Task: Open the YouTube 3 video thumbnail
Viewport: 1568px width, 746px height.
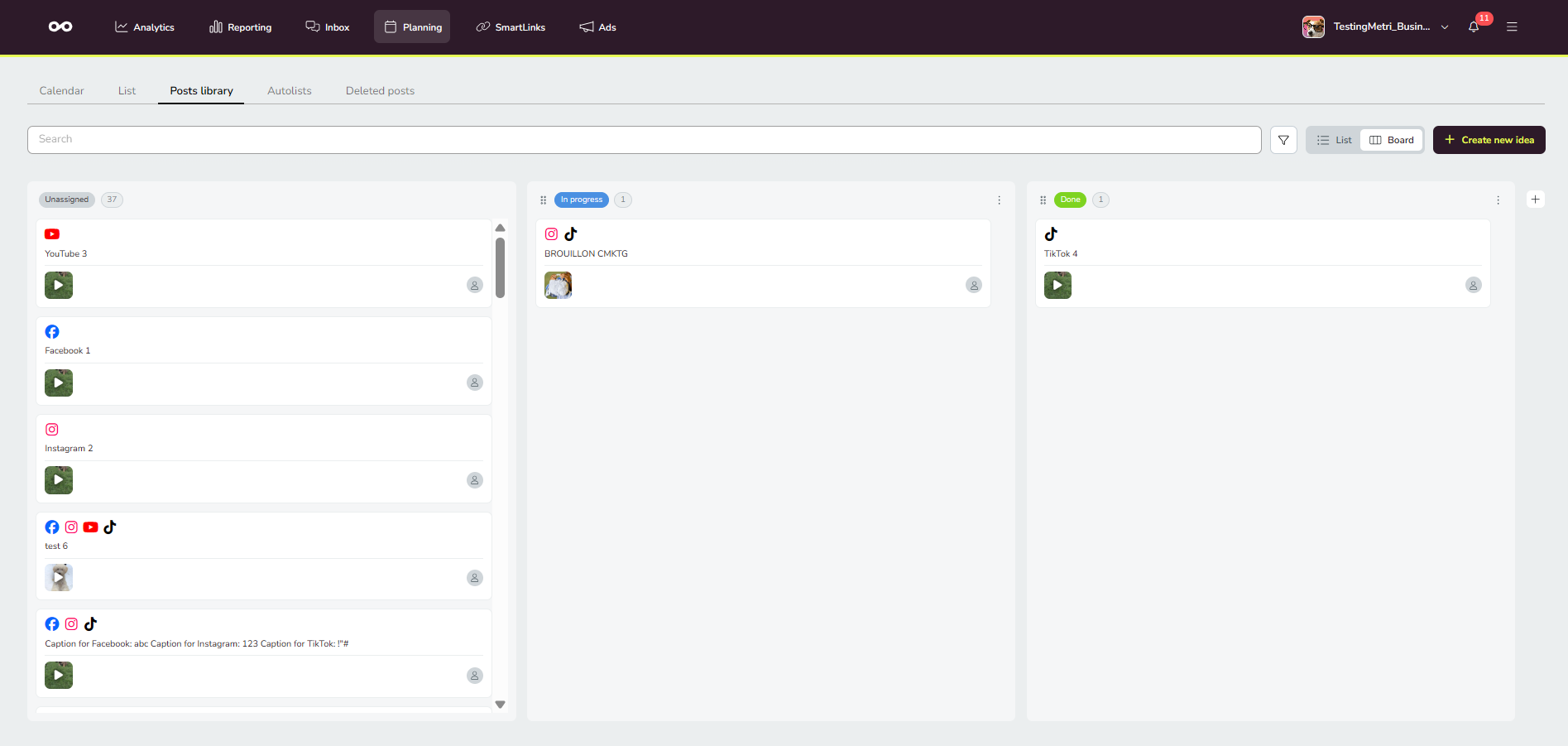Action: coord(59,285)
